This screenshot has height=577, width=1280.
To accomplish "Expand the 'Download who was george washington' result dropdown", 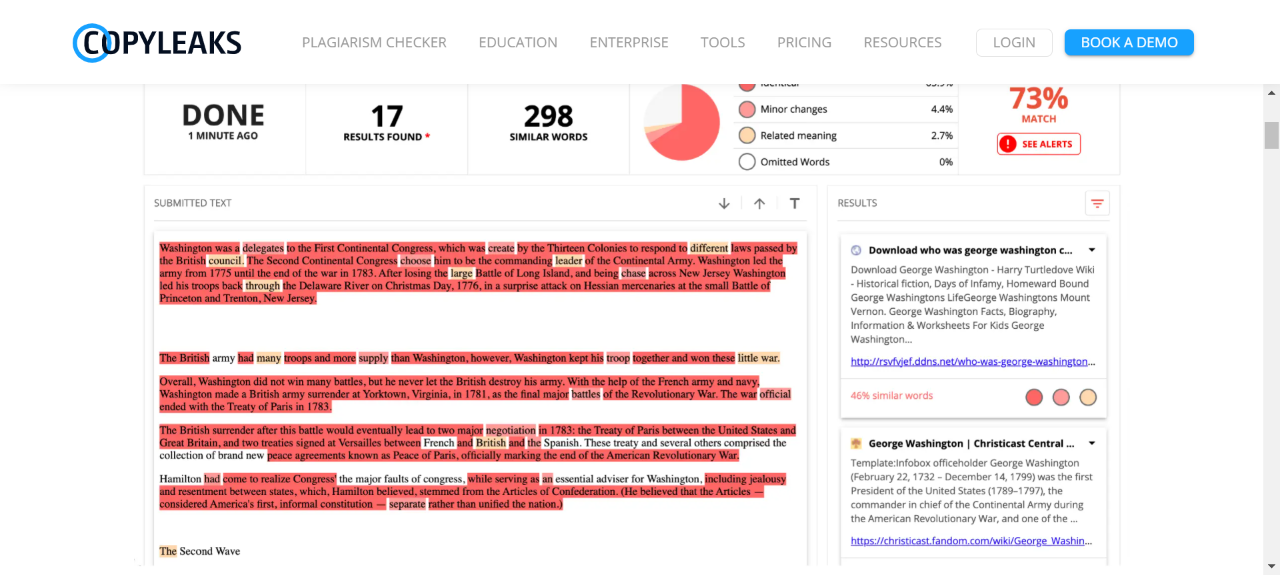I will [1092, 250].
